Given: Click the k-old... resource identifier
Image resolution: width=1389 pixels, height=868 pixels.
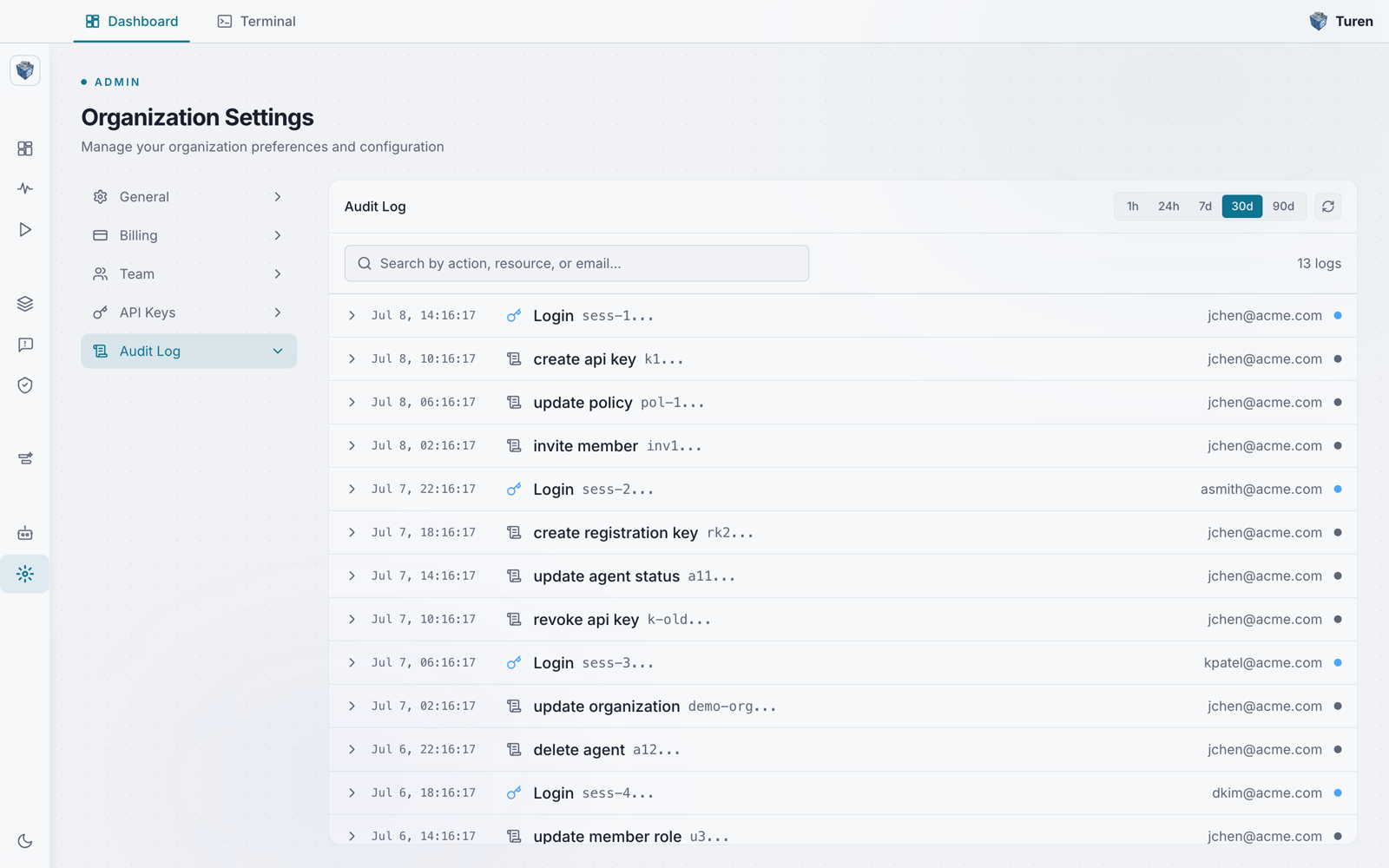Looking at the screenshot, I should tap(679, 620).
